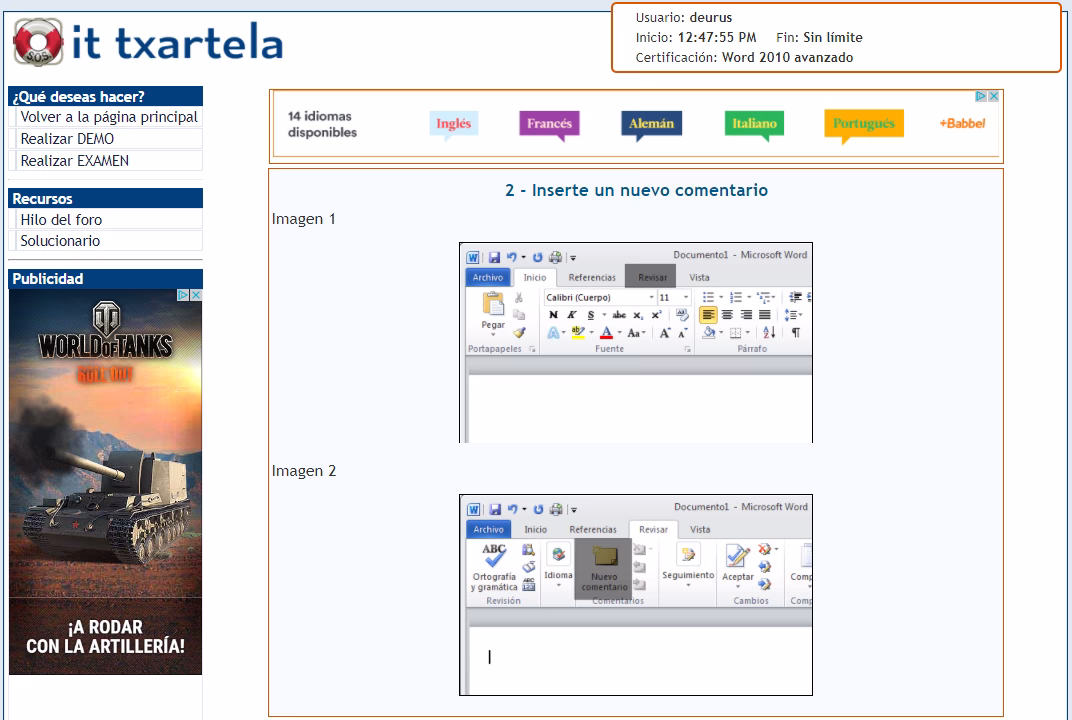Click the pilcrow show-marks icon in Imagen 1
Viewport: 1072px width, 720px height.
[x=795, y=333]
